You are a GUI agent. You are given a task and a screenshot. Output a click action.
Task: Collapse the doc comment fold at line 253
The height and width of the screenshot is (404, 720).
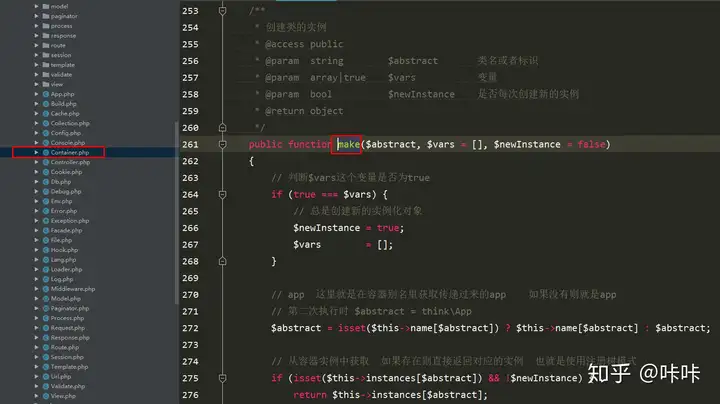tap(222, 11)
